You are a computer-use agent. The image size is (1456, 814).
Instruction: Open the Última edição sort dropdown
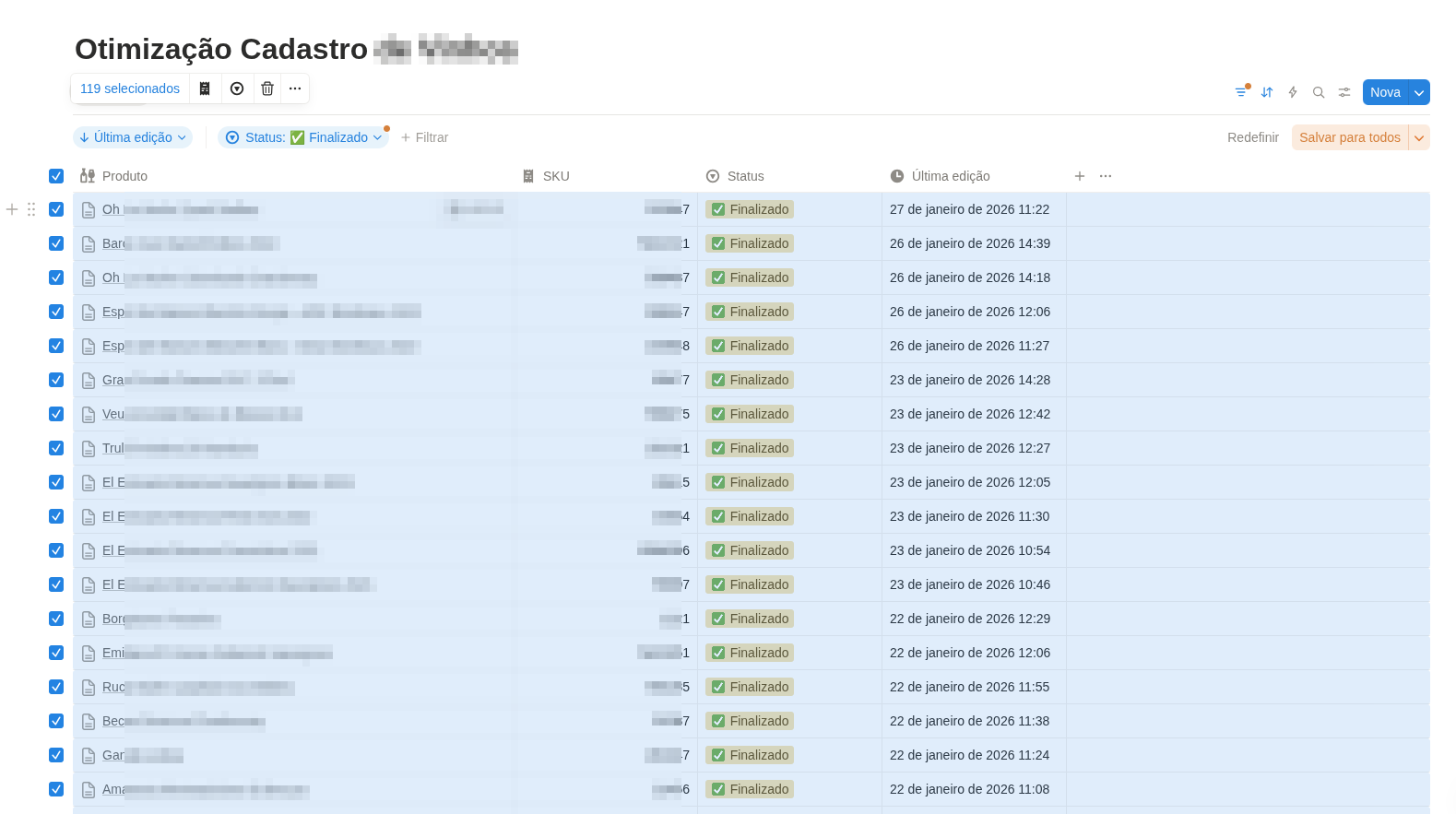pyautogui.click(x=133, y=137)
